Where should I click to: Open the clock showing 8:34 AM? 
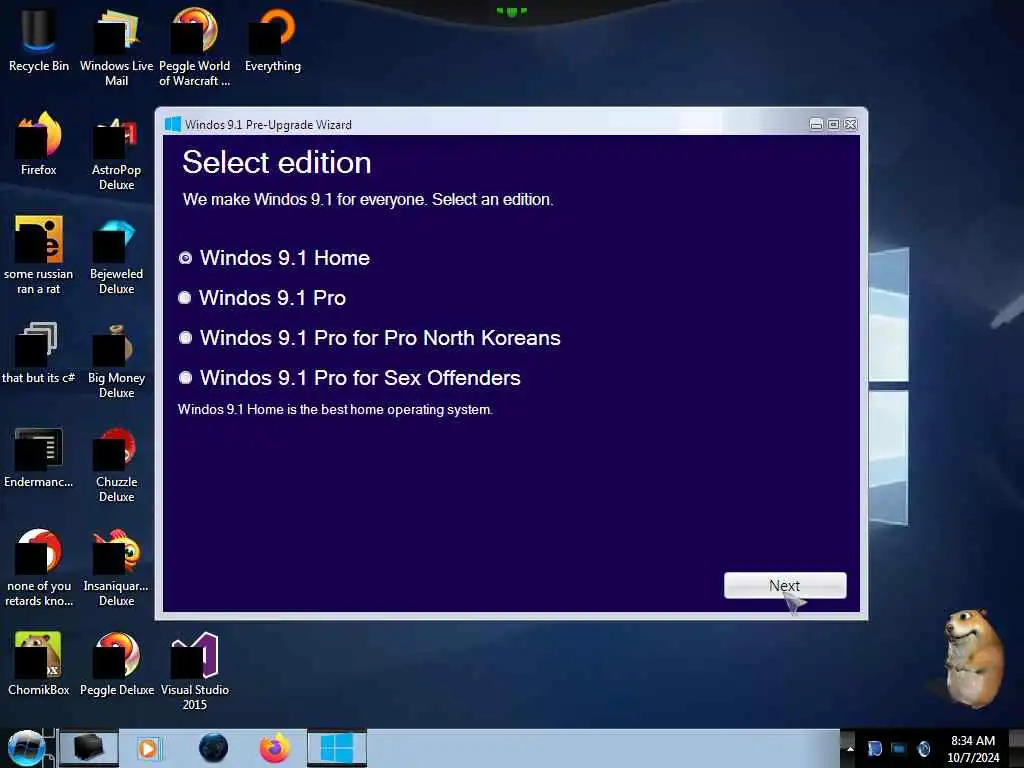[973, 749]
